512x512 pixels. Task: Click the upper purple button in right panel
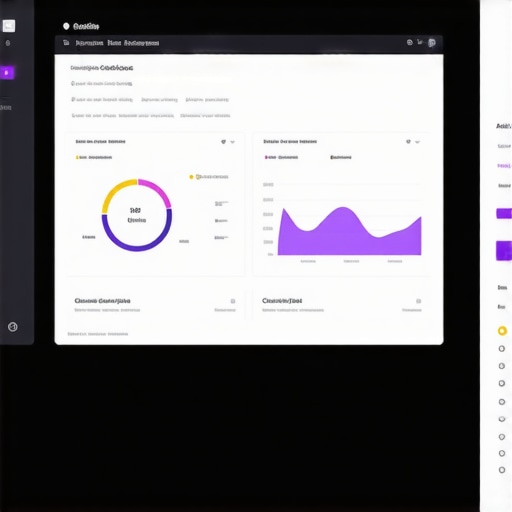504,213
